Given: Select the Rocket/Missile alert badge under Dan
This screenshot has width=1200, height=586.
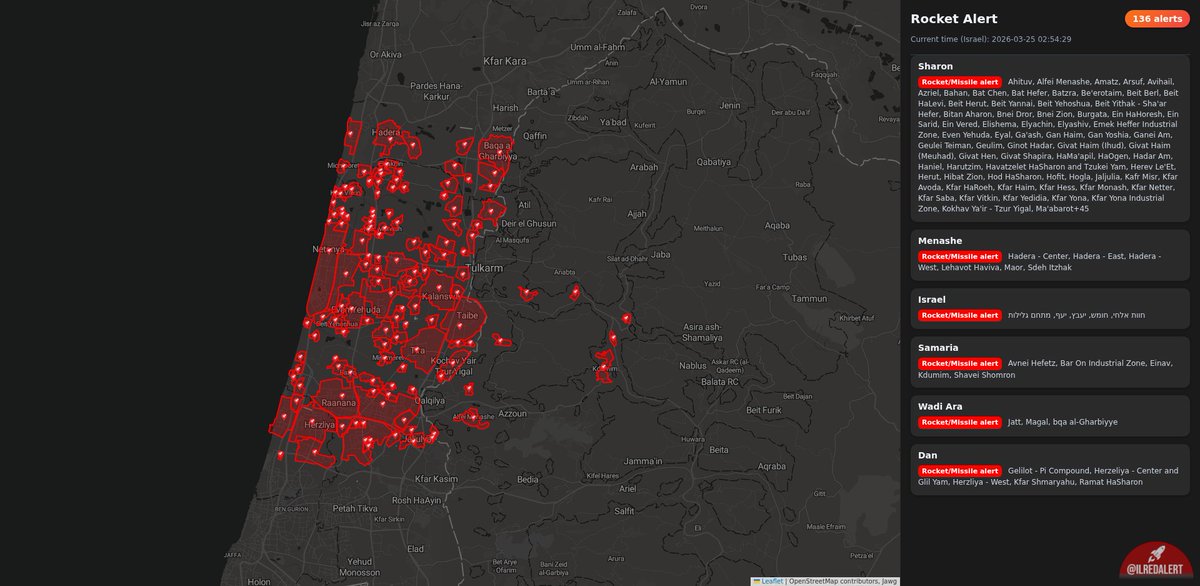Looking at the screenshot, I should pos(960,471).
